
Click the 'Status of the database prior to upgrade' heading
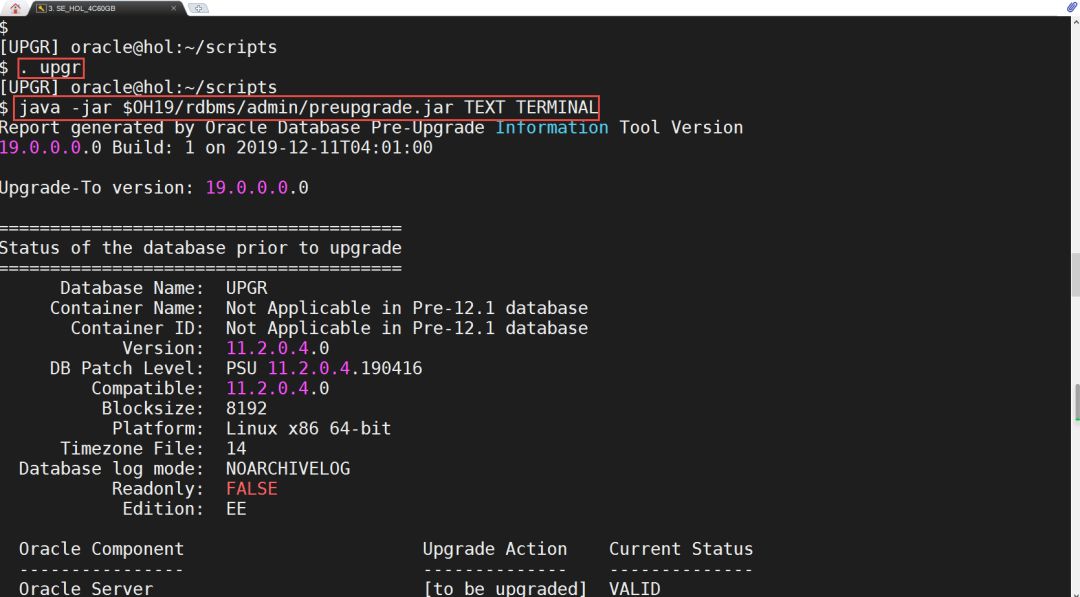point(200,248)
